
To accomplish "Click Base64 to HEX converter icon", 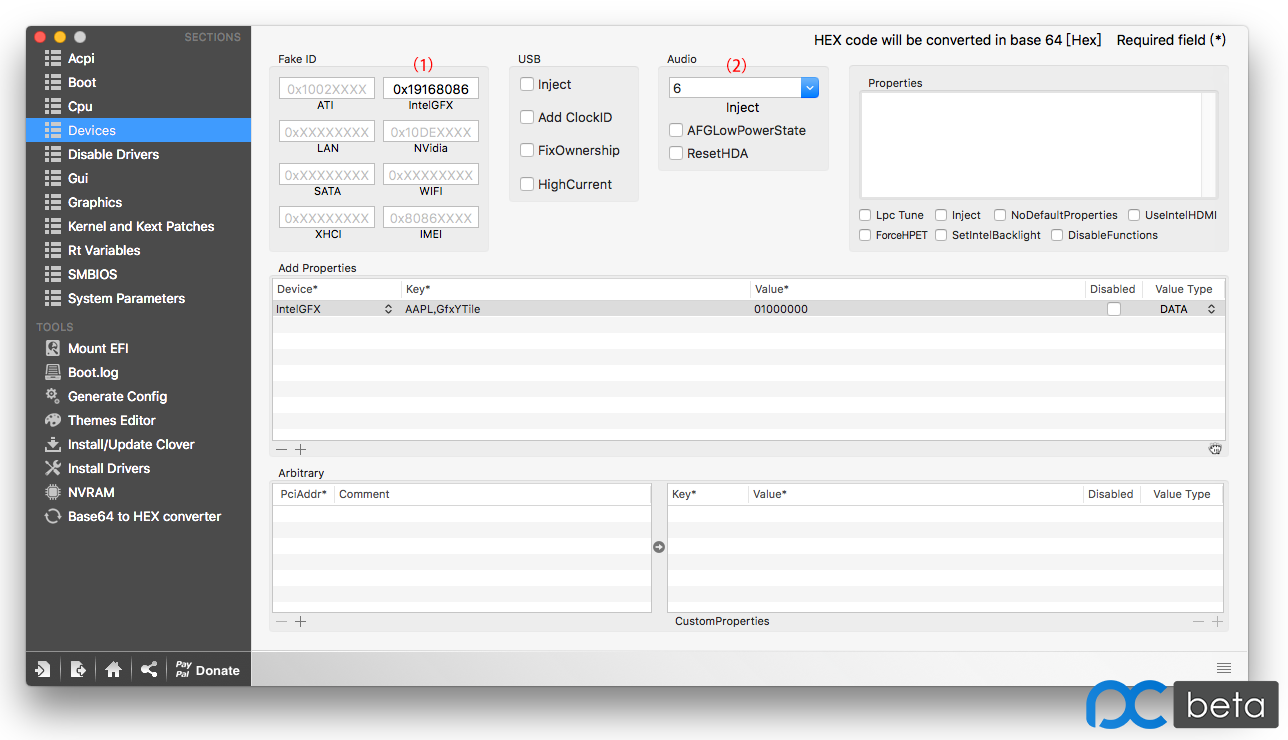I will [x=53, y=516].
